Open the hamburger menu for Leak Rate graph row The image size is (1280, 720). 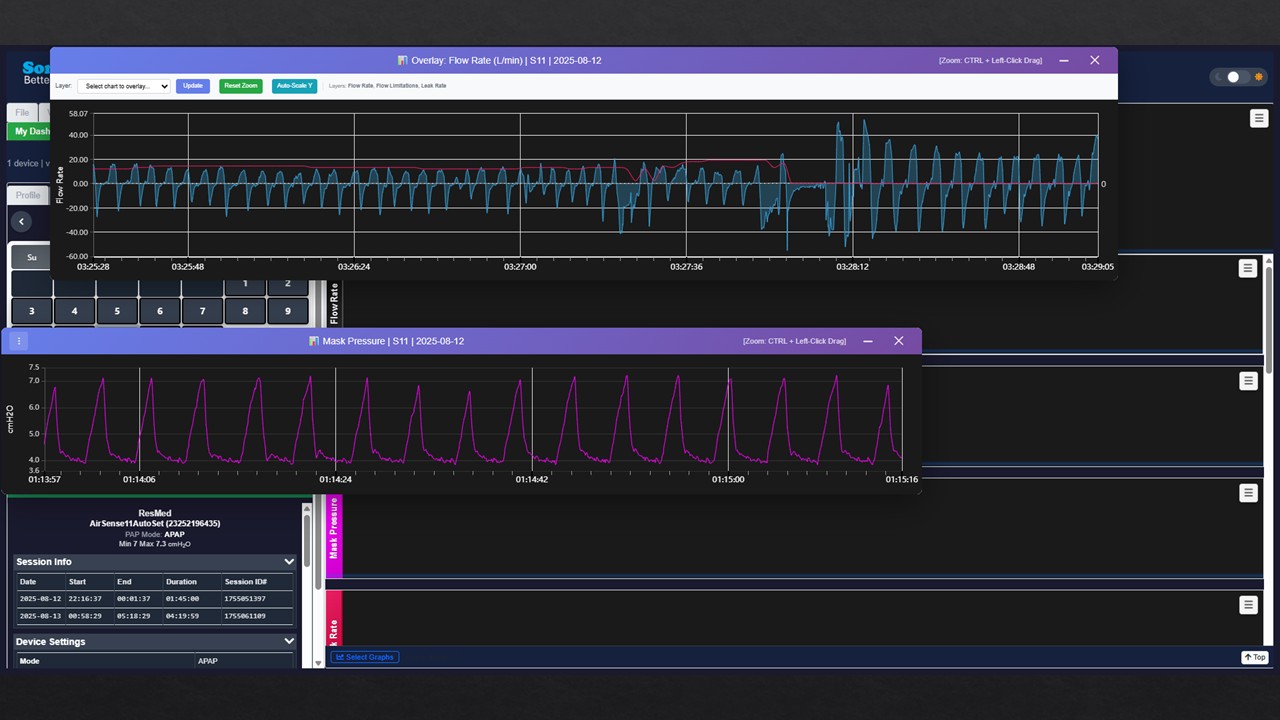point(1247,605)
